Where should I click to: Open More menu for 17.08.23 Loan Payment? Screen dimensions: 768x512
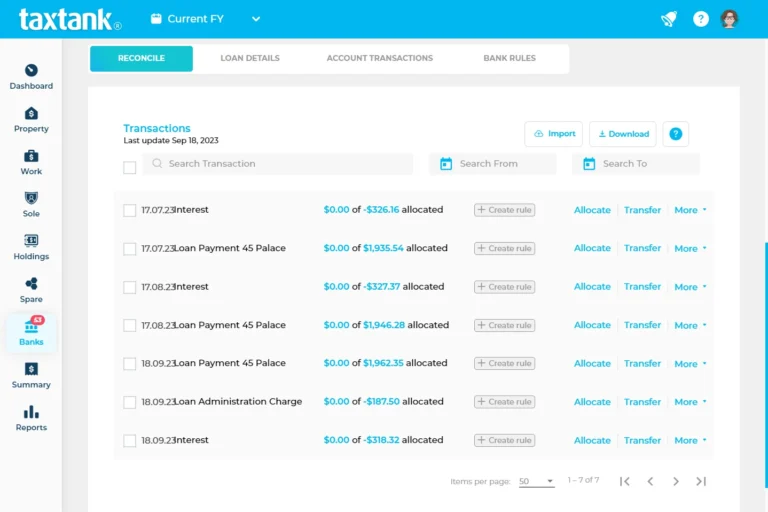[690, 325]
